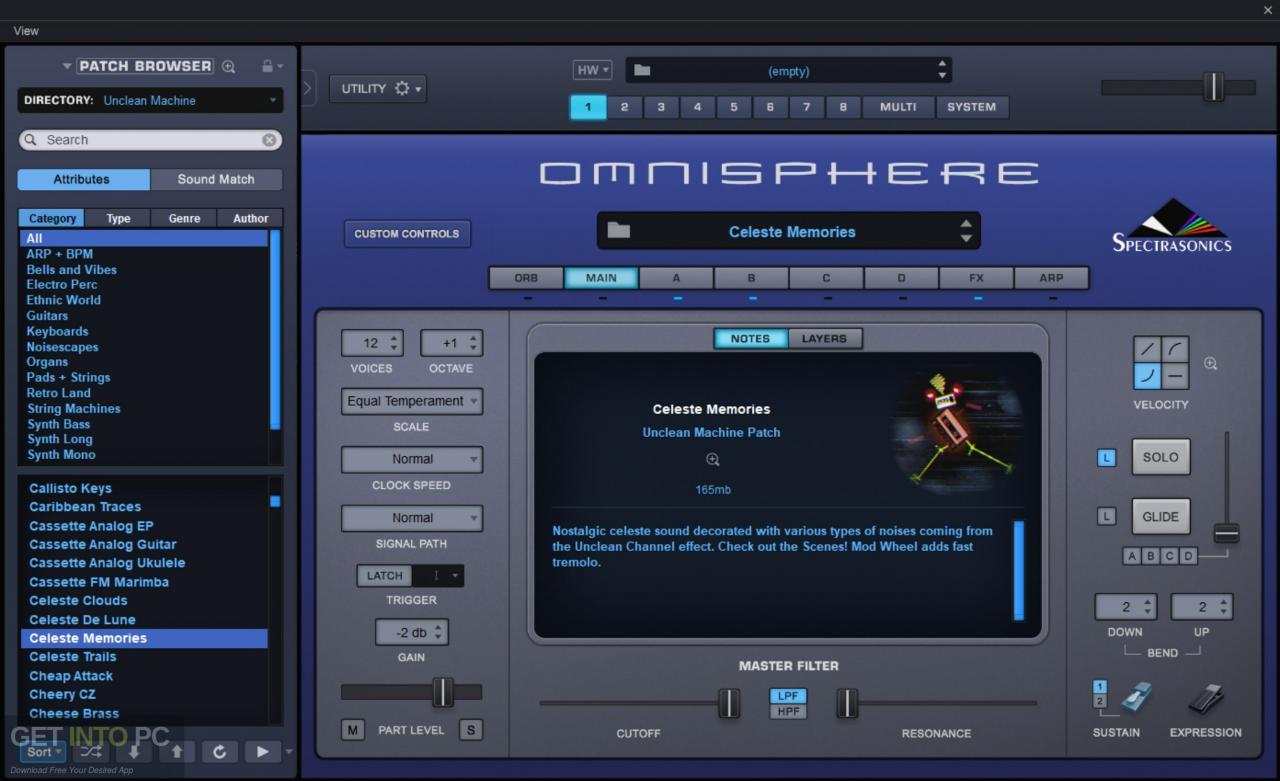Play audition of the selected patch
Screen dimensions: 1280x781
[262, 751]
